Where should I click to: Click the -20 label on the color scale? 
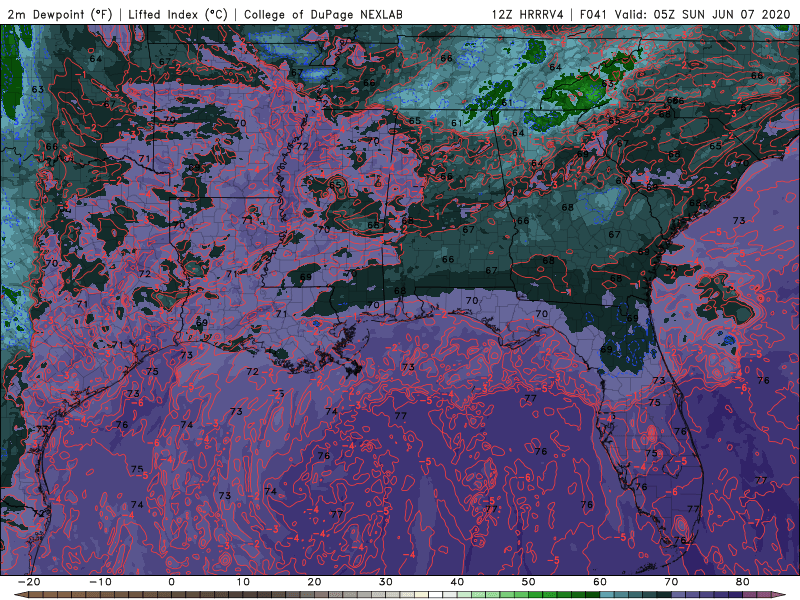[29, 582]
